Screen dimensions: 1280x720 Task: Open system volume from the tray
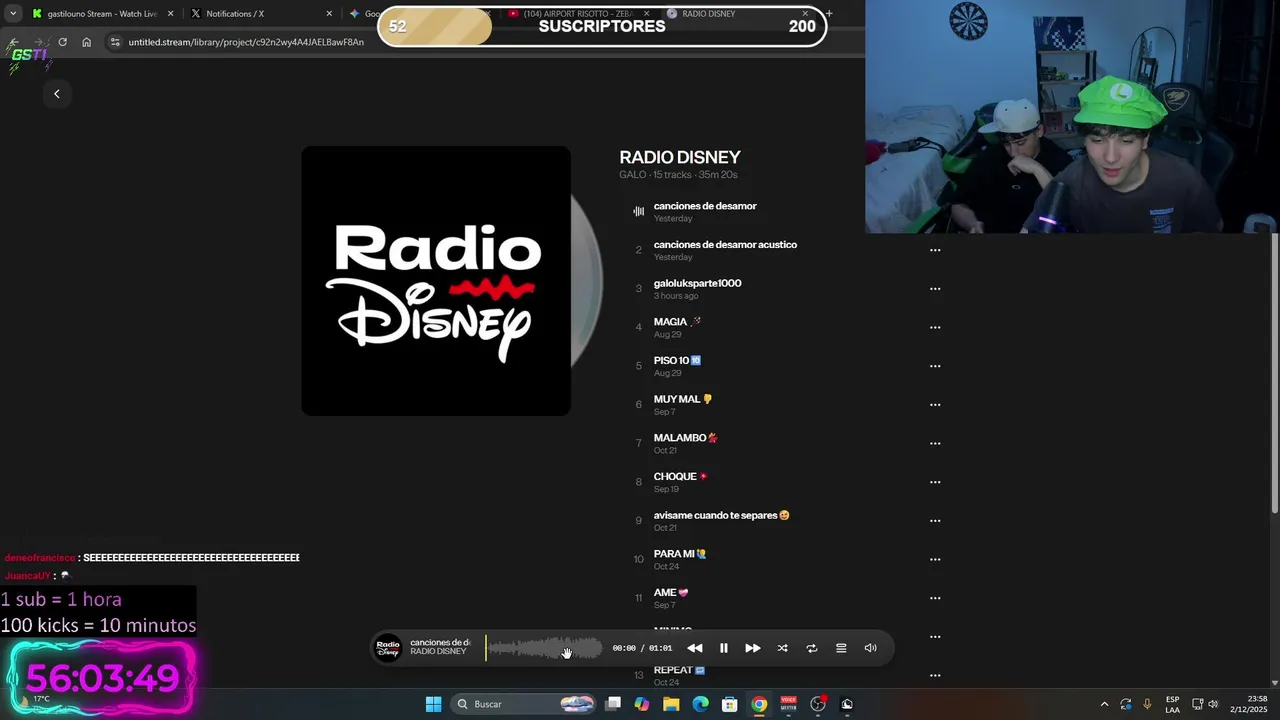1213,704
